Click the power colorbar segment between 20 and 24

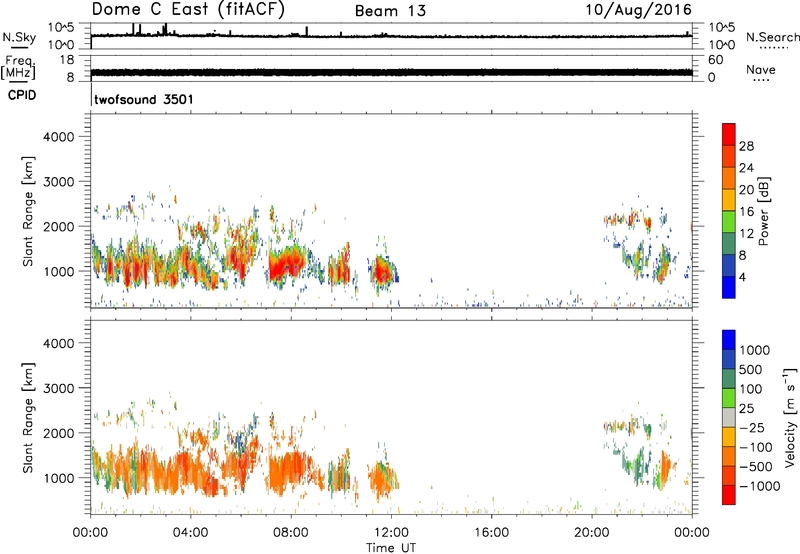point(729,178)
